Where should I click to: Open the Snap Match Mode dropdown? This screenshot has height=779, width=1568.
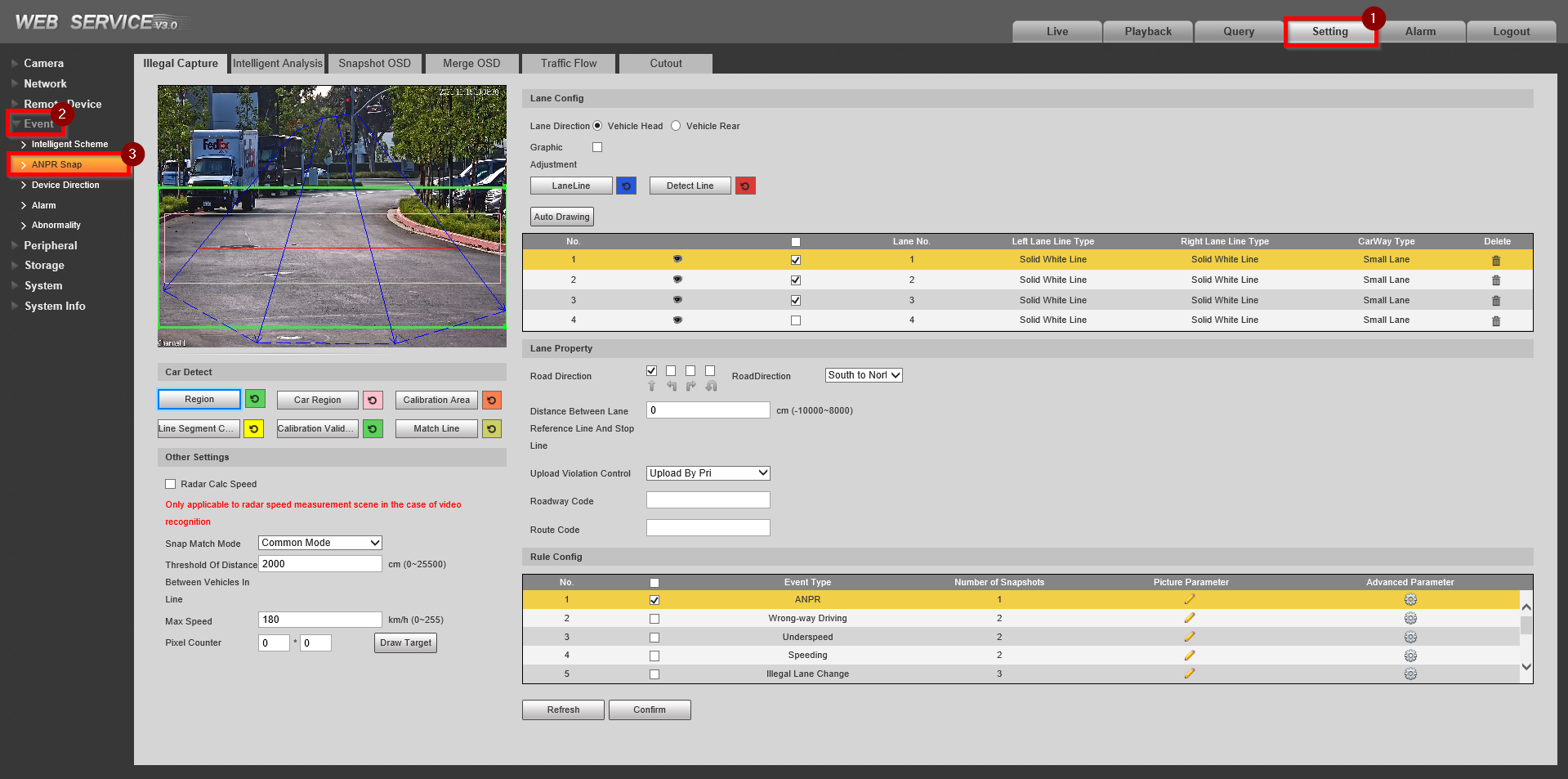pyautogui.click(x=319, y=543)
